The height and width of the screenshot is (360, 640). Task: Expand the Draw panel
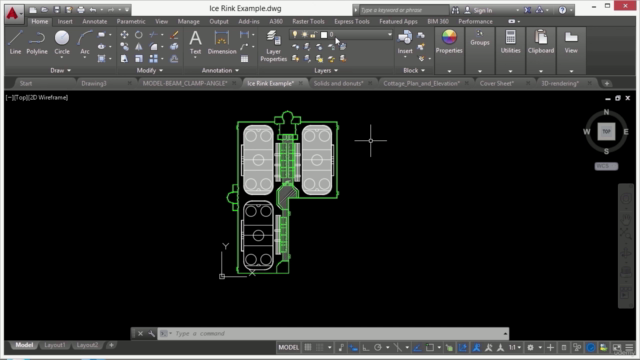60,71
